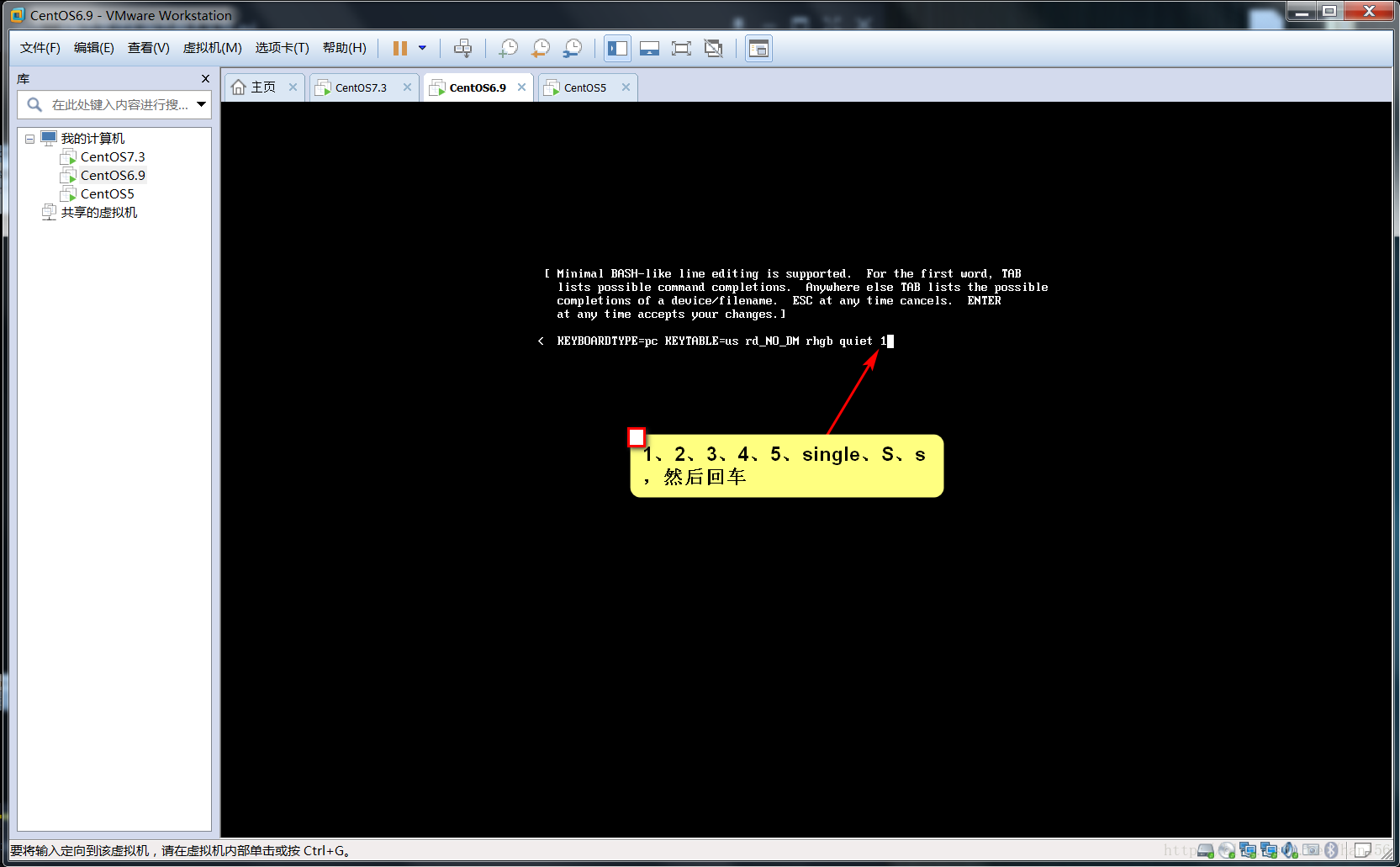Viewport: 1400px width, 867px height.
Task: Click the sound card status icon
Action: click(x=1290, y=851)
